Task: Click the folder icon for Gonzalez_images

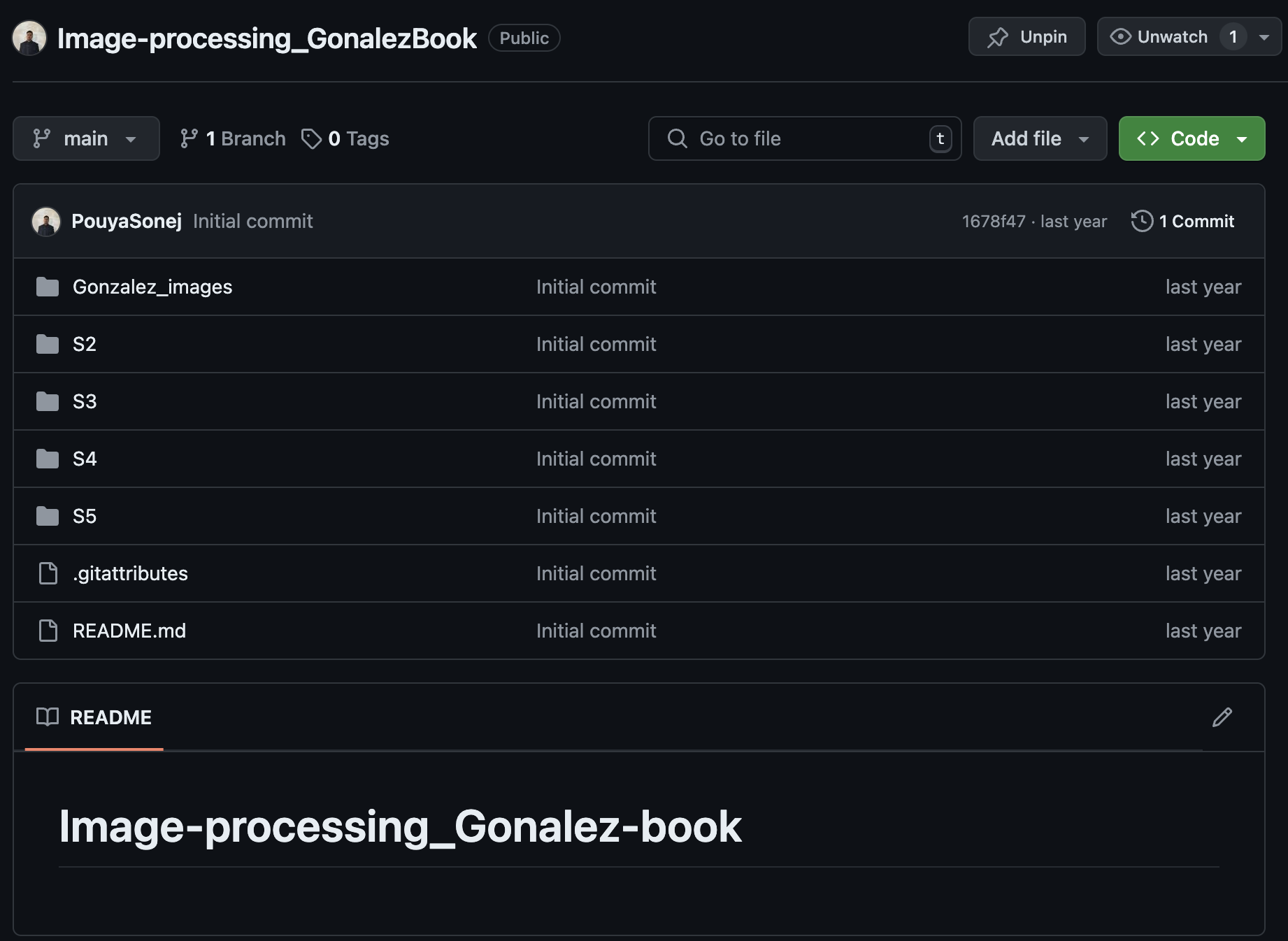Action: pos(48,287)
